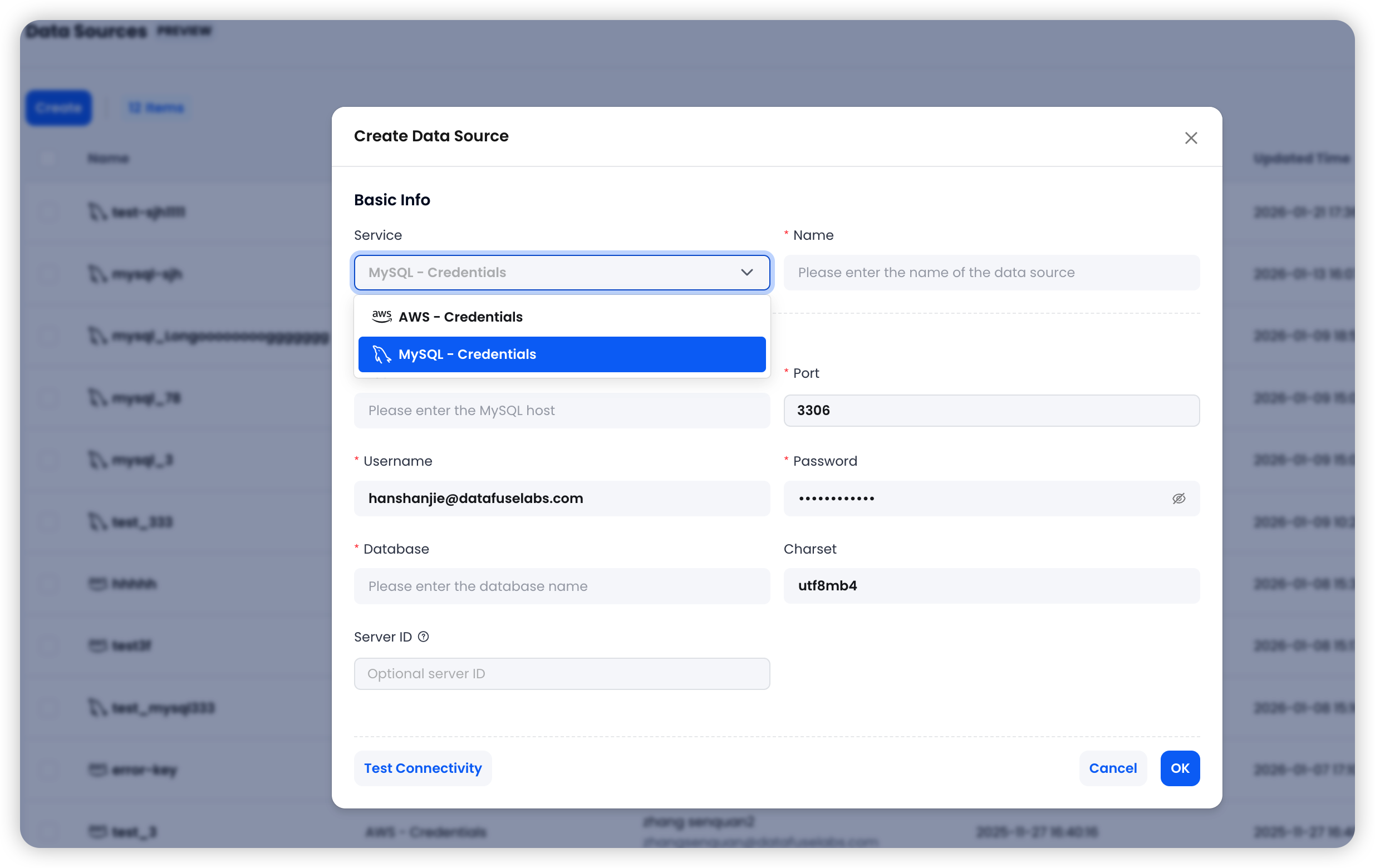Click the blue Create button in the background
The height and width of the screenshot is (868, 1375).
click(x=58, y=107)
